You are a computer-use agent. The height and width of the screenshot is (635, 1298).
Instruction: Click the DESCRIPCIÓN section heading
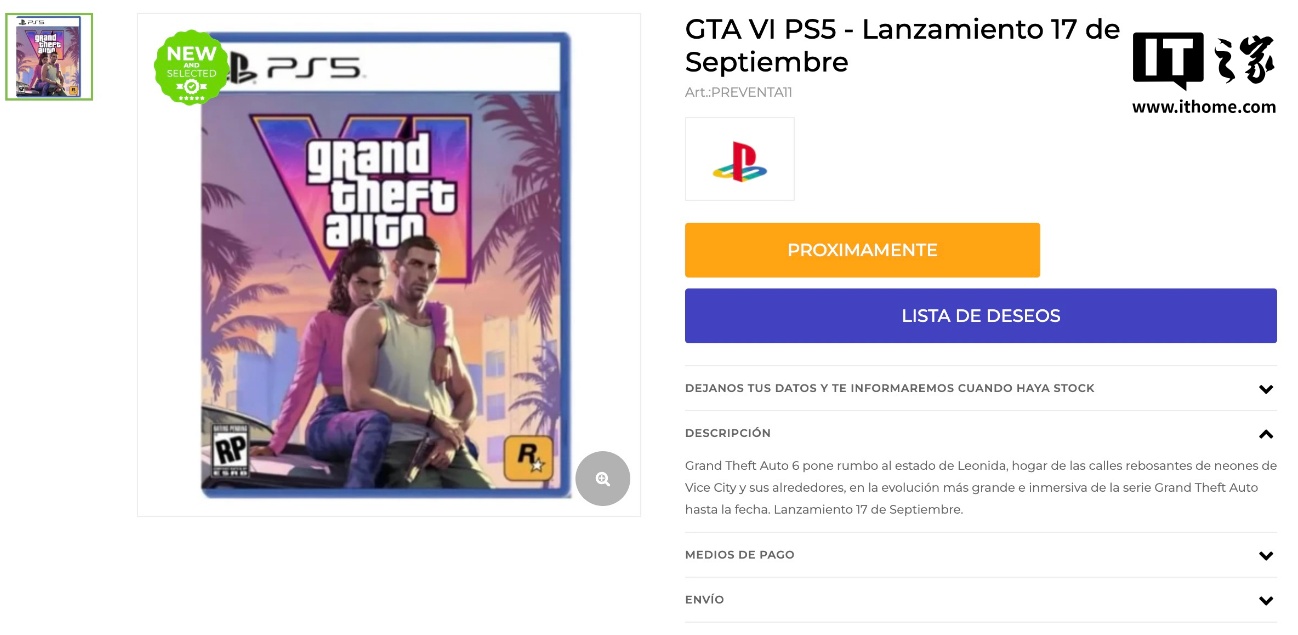coord(727,433)
